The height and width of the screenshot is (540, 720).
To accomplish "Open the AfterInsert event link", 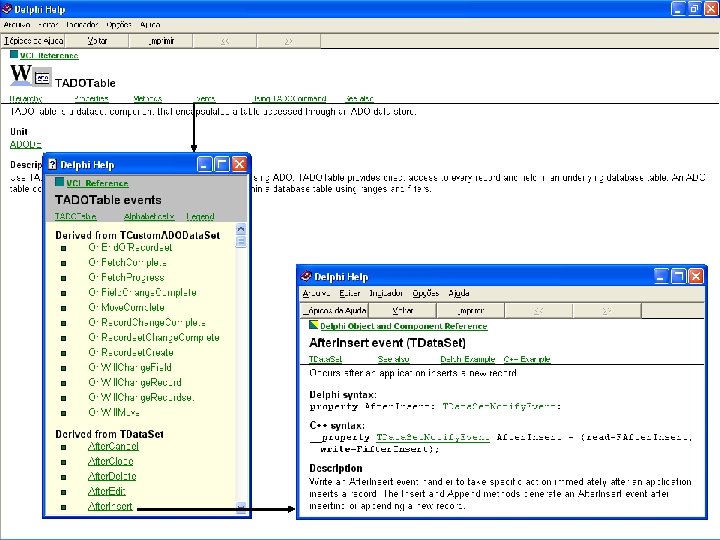I will 110,506.
